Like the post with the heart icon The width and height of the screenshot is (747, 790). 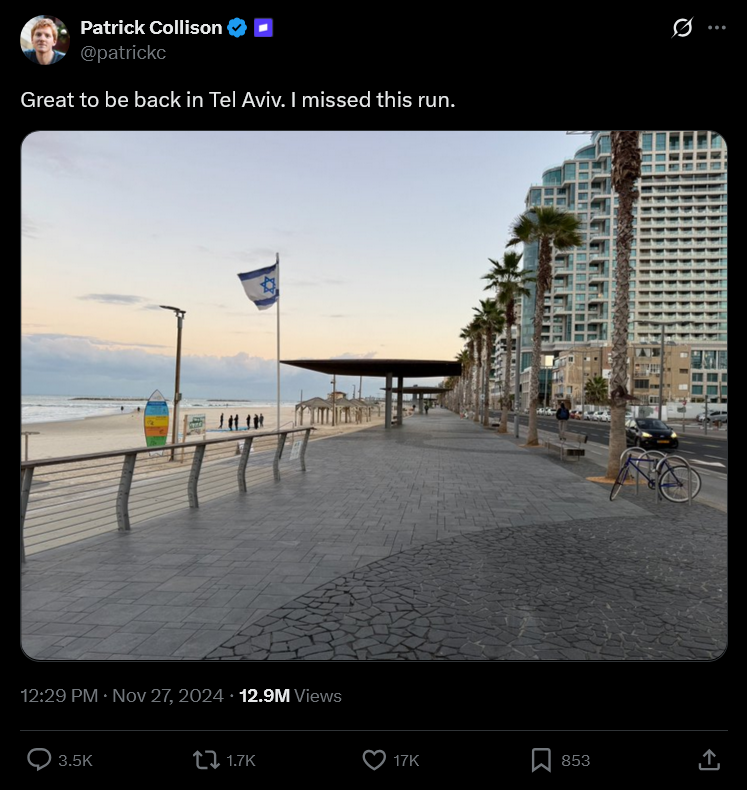coord(374,760)
